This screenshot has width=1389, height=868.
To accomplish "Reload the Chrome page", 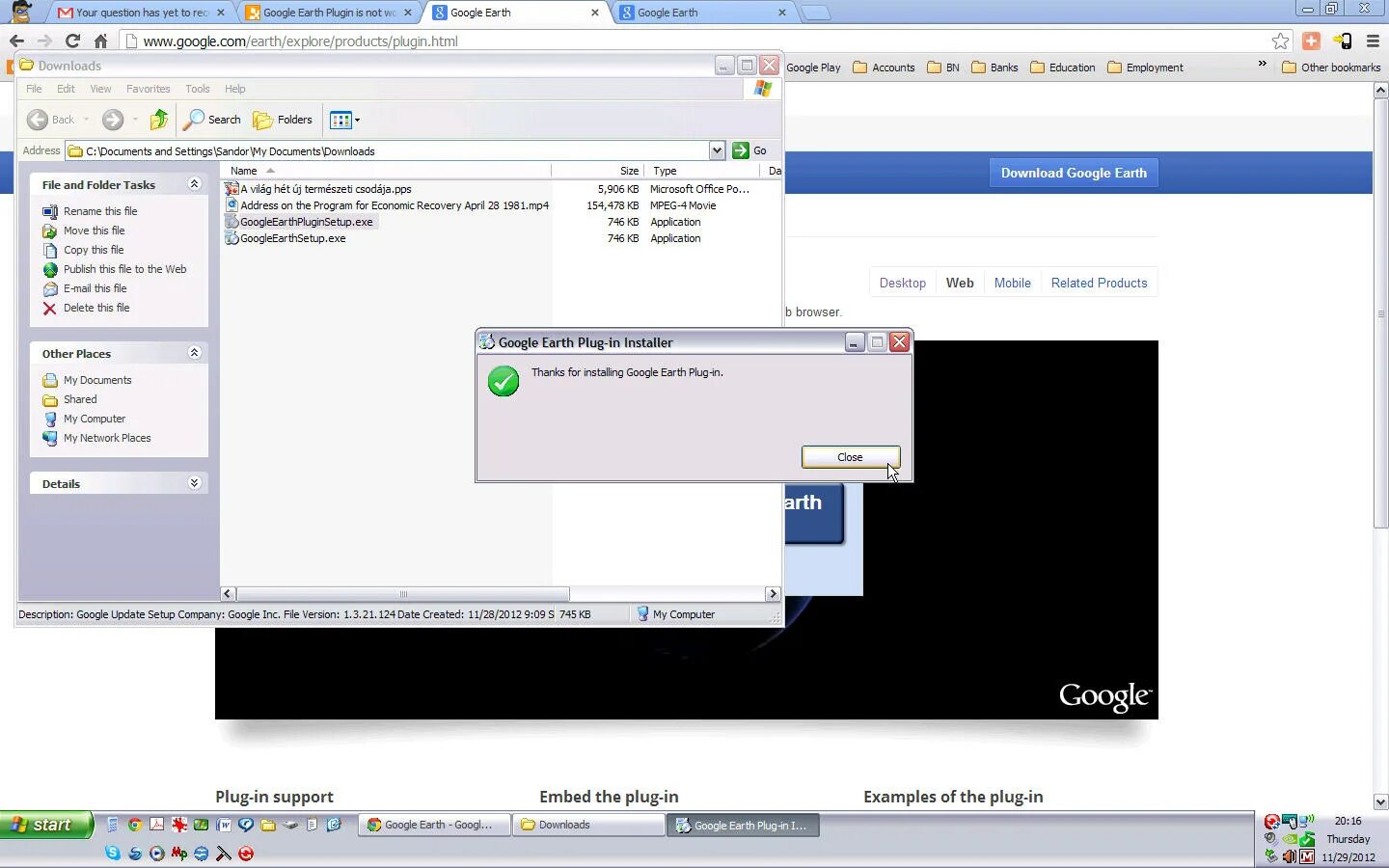I will (x=72, y=41).
